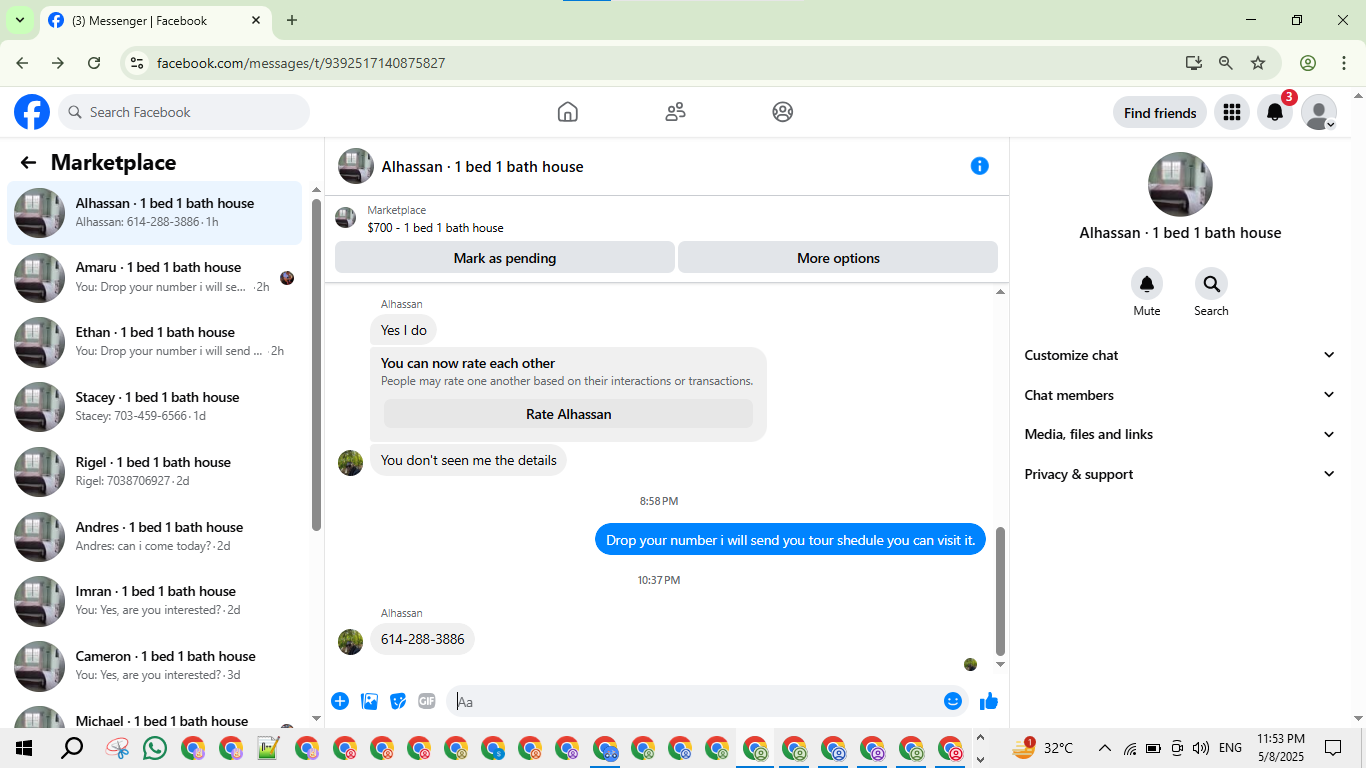Open a new browser tab

click(x=292, y=20)
